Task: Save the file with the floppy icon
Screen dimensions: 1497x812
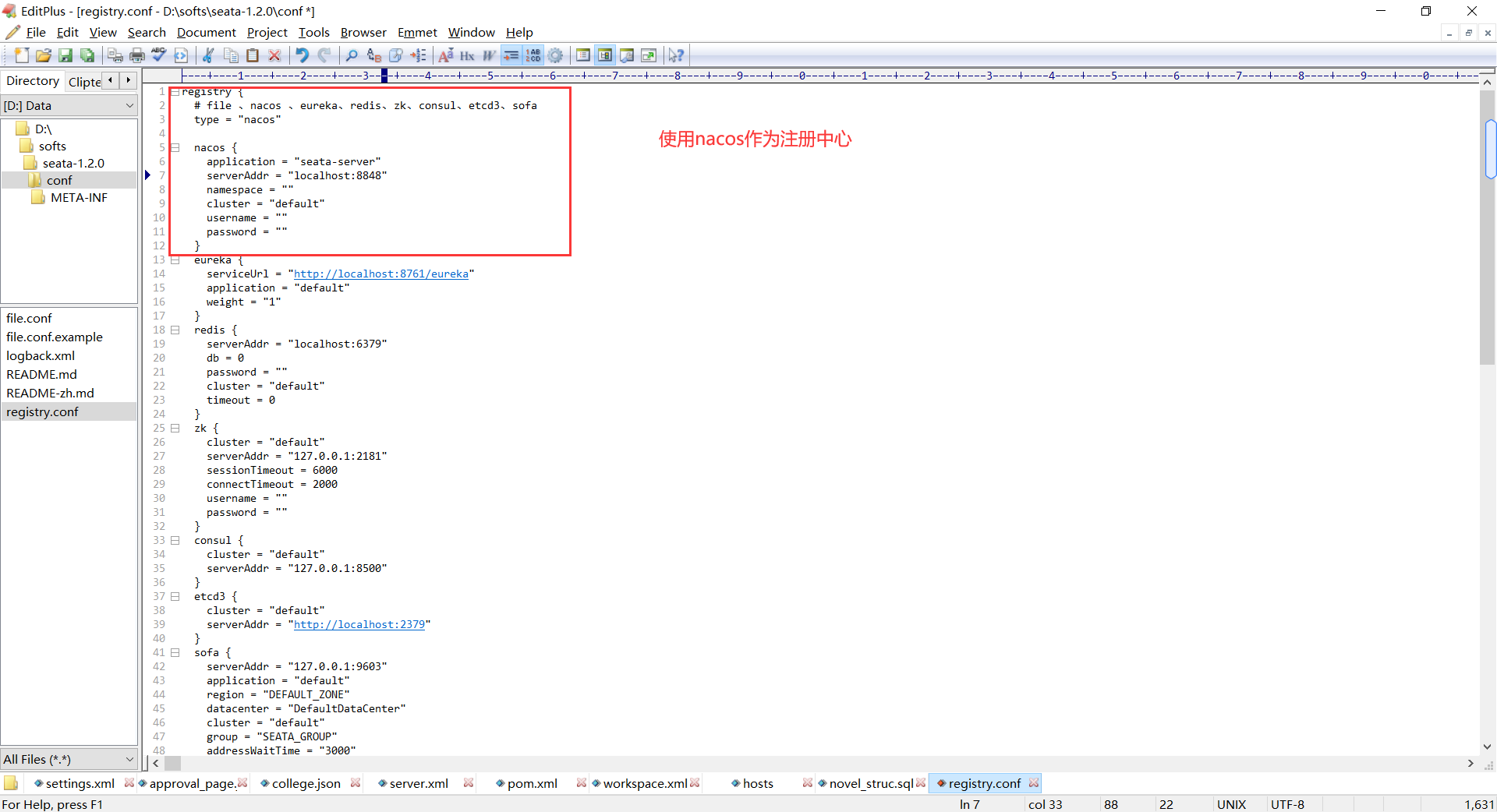Action: (65, 55)
